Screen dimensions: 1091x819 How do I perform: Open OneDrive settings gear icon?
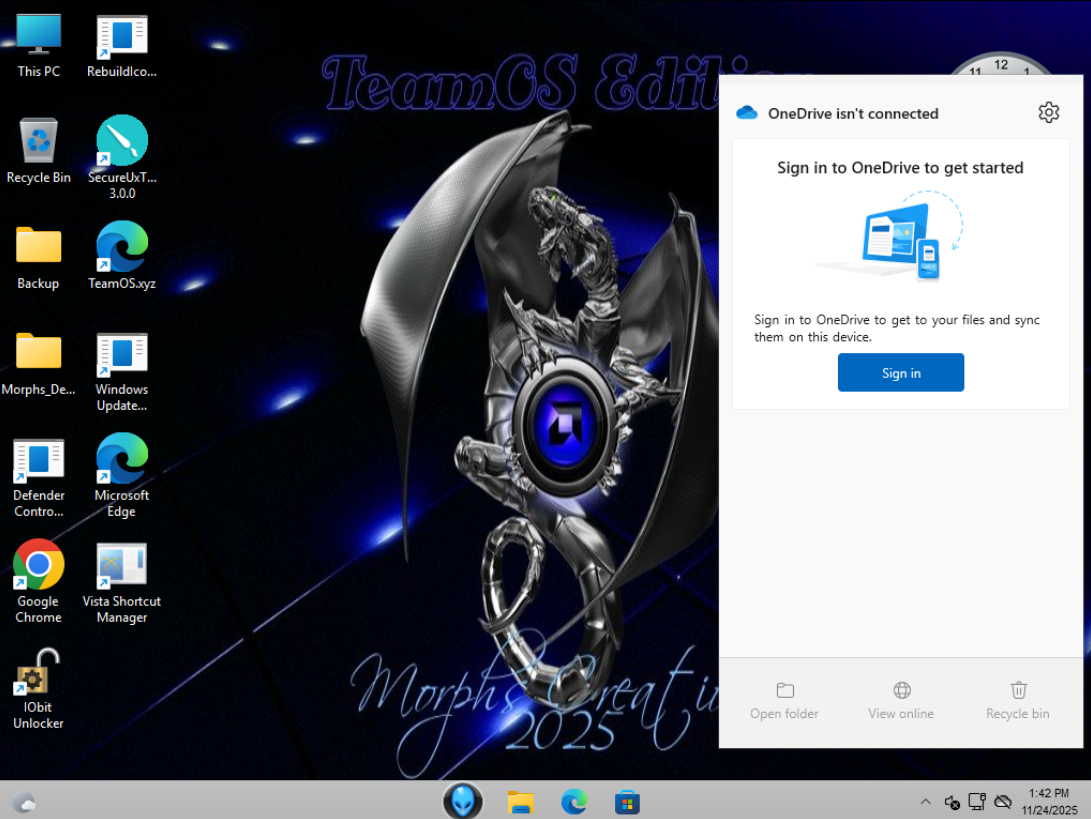1048,113
